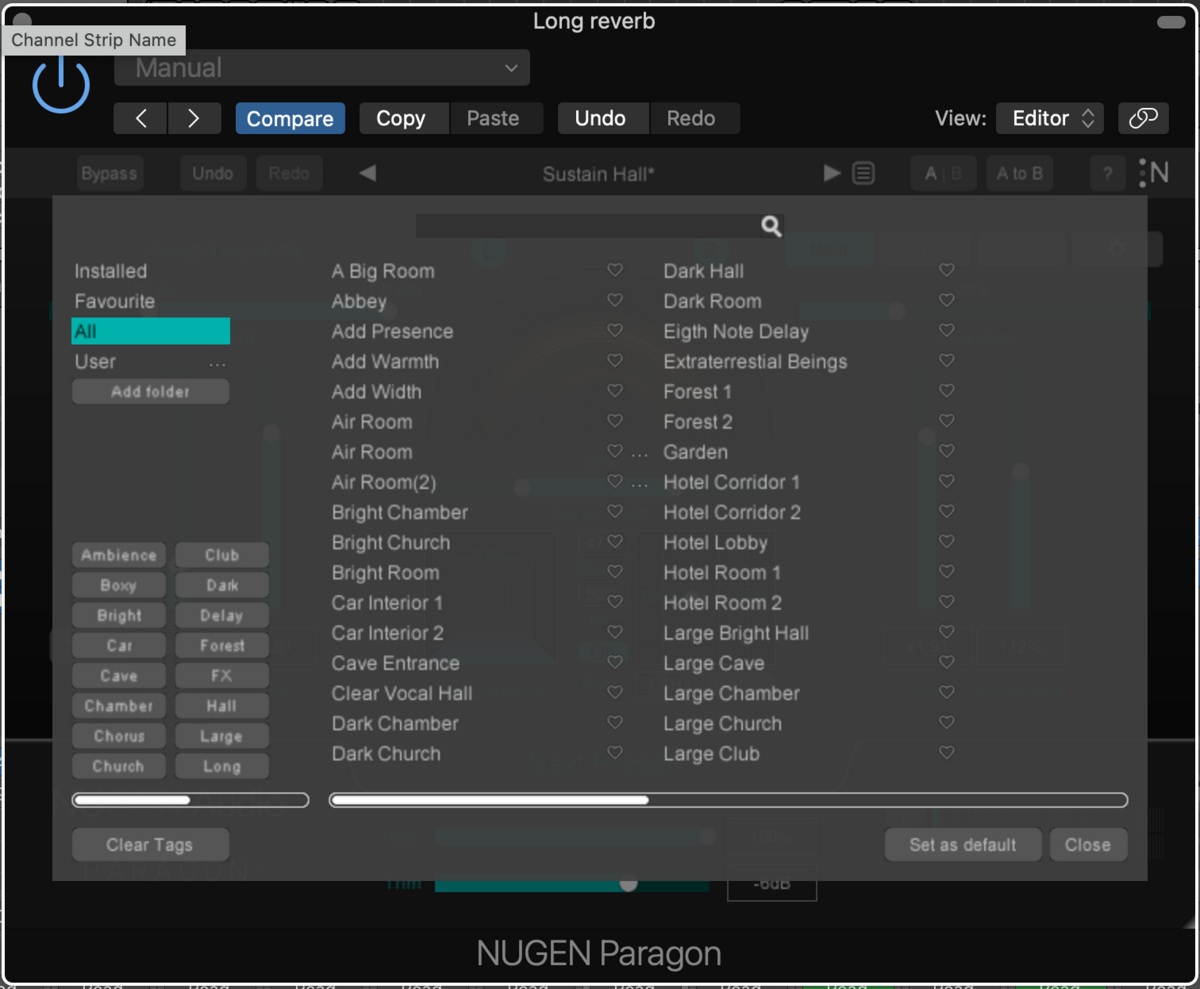Go to previous preset using left triangle
Viewport: 1200px width, 989px height.
click(x=368, y=173)
